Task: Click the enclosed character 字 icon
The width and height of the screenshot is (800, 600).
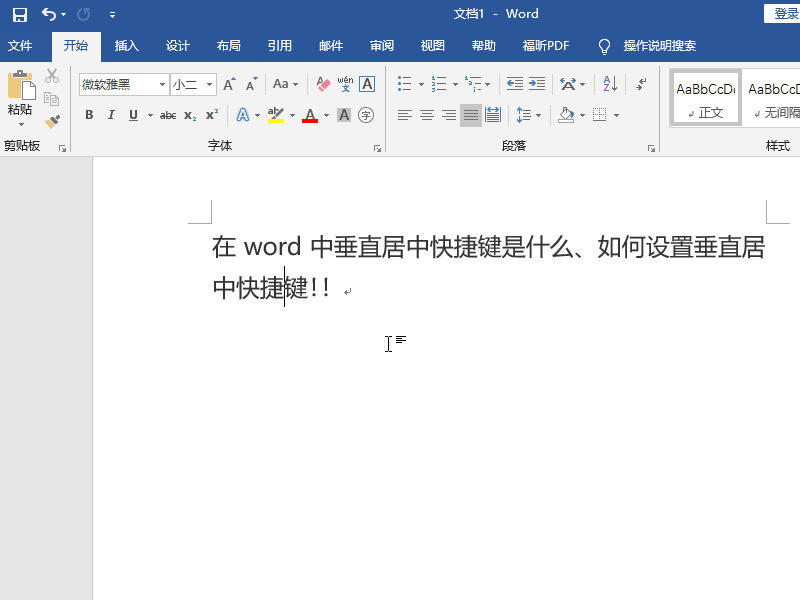Action: tap(366, 115)
